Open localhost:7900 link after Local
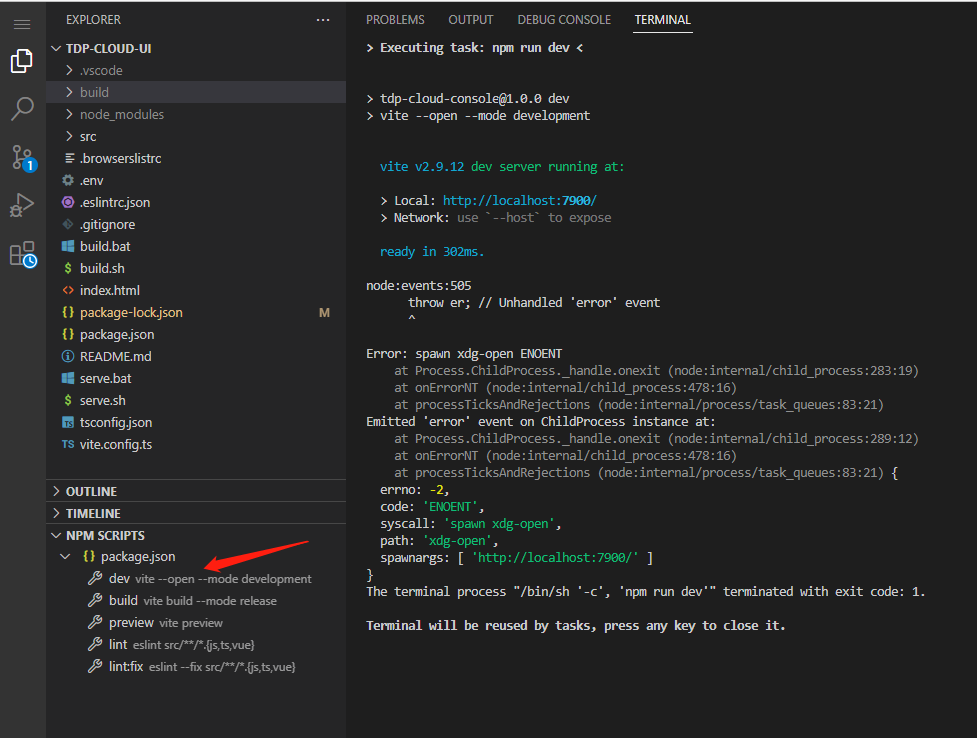Viewport: 977px width, 738px height. 520,201
